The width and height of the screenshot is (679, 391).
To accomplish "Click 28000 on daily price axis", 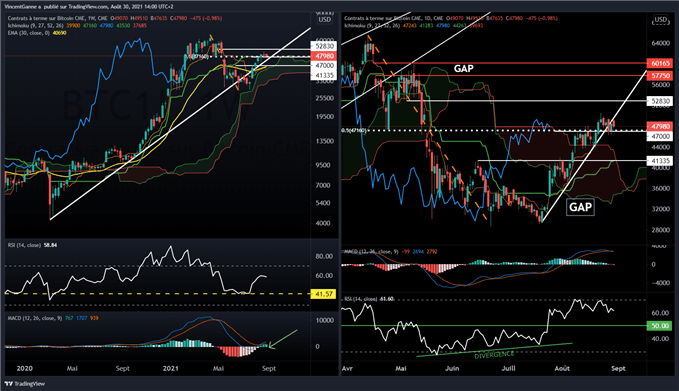I will [660, 230].
